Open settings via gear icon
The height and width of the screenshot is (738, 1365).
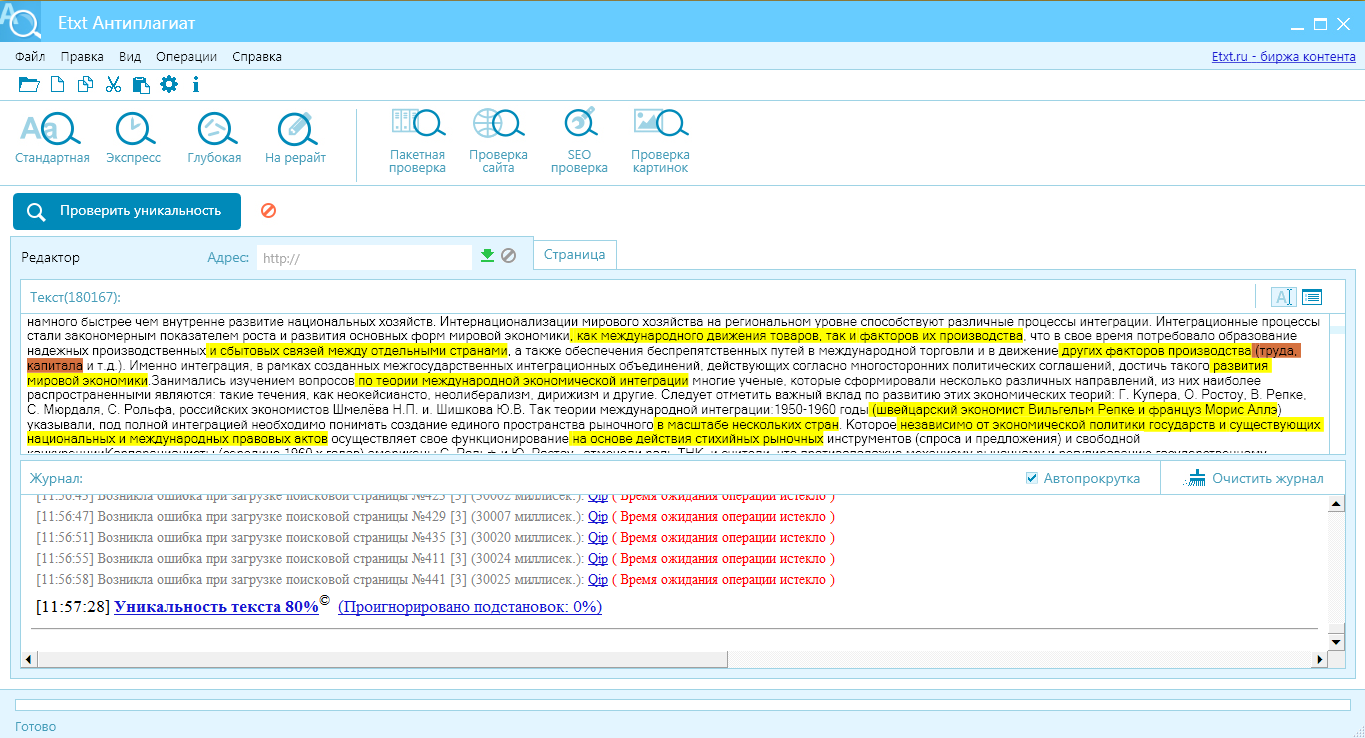pos(169,85)
